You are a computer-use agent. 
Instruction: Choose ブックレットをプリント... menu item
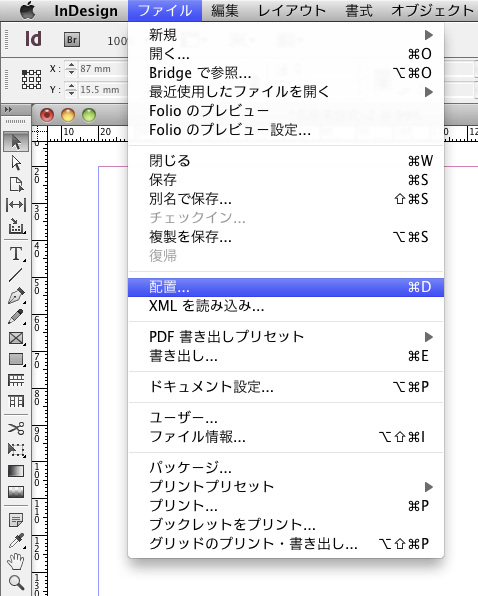[x=286, y=525]
